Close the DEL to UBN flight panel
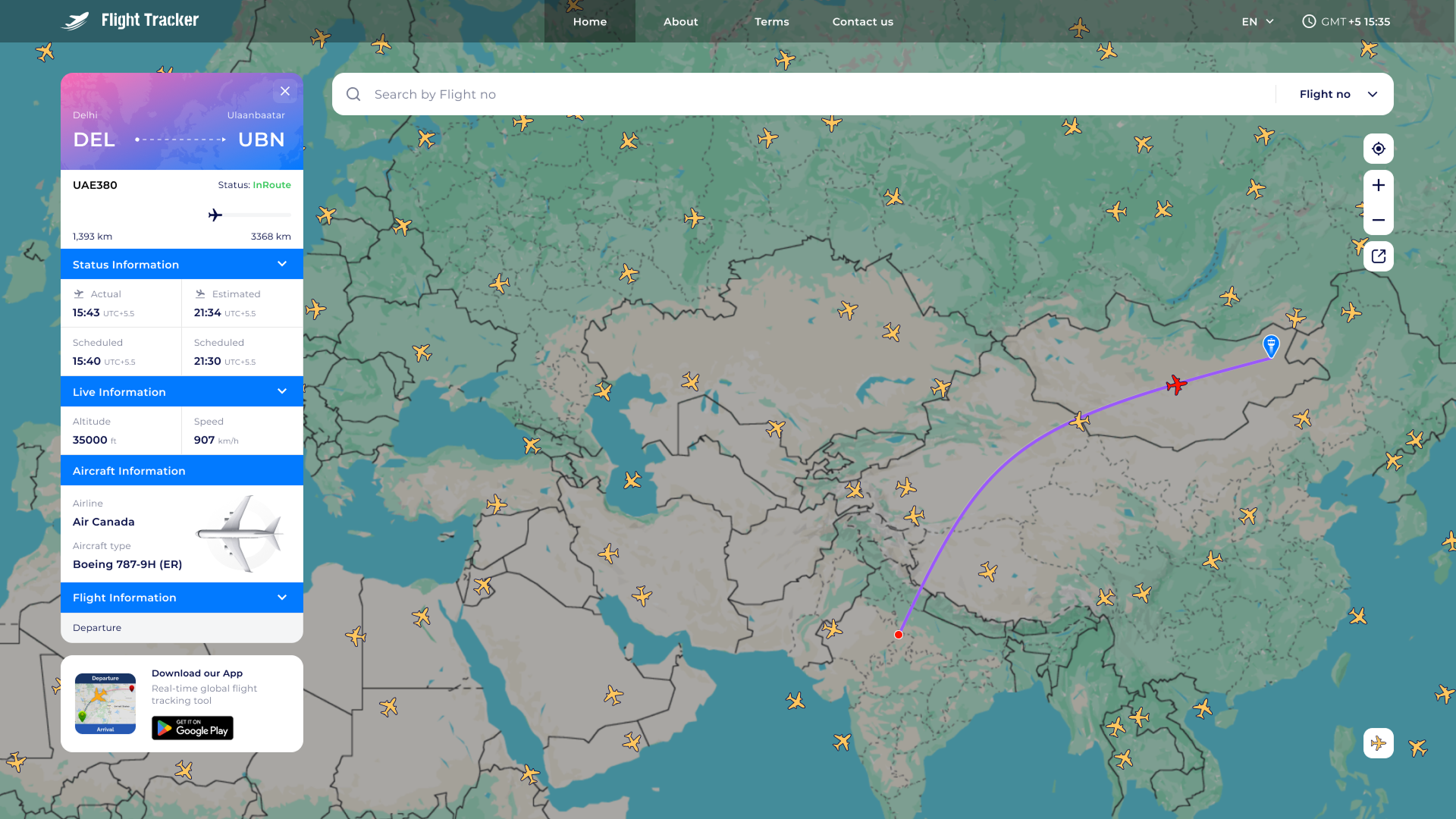 pos(285,91)
